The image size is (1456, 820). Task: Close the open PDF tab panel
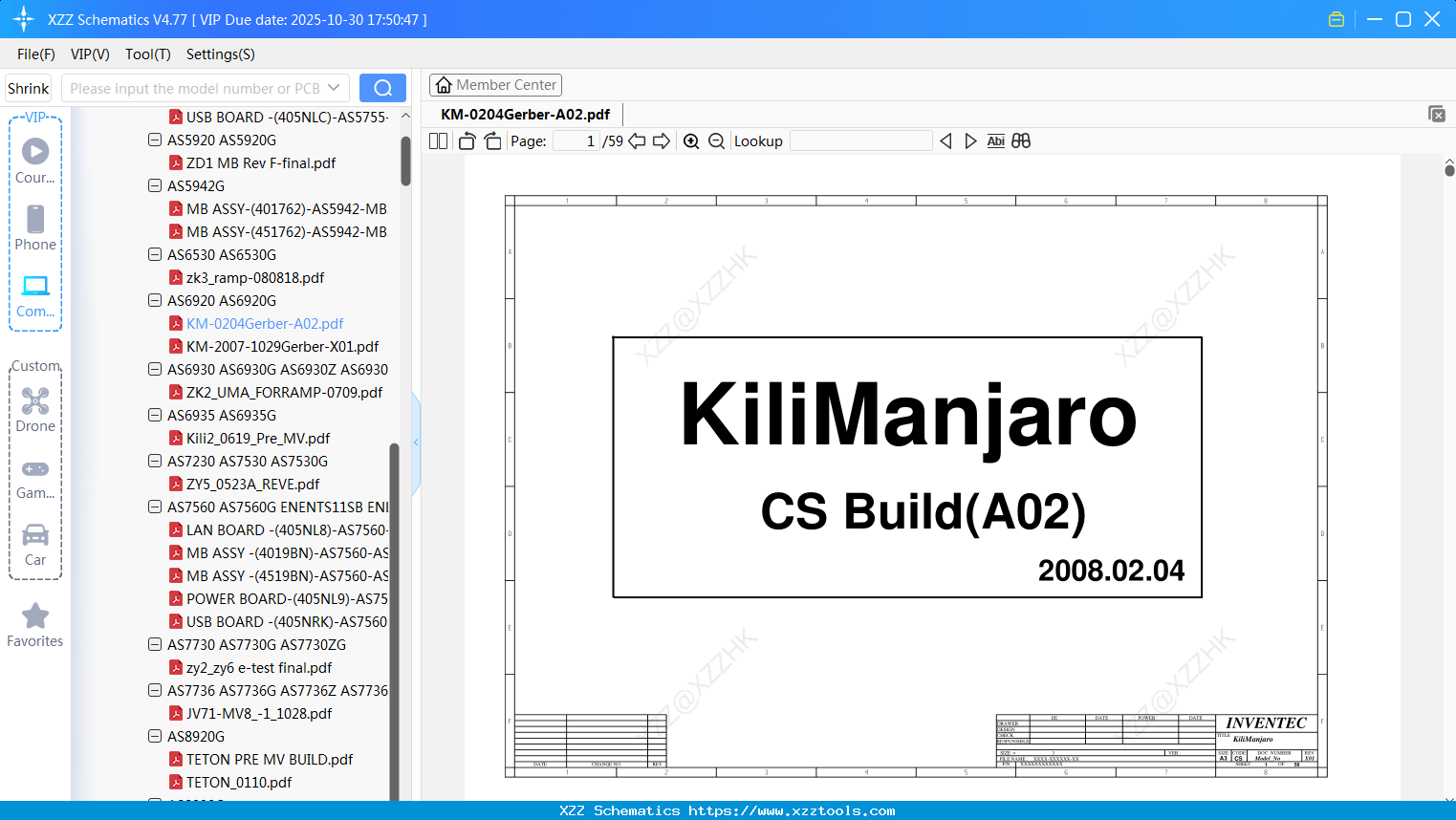point(1437,114)
